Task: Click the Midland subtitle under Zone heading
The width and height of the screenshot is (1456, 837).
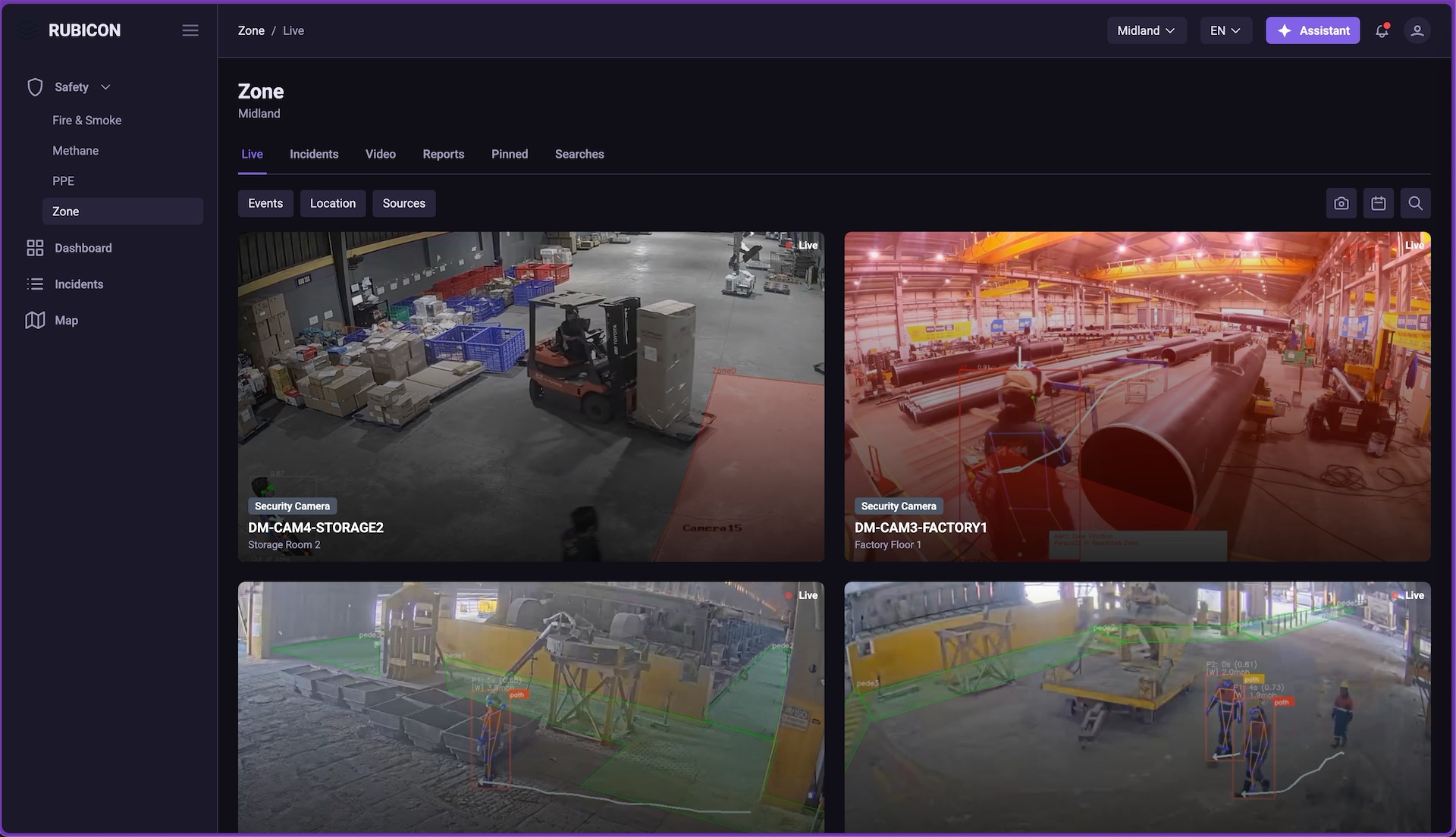Action: 259,114
